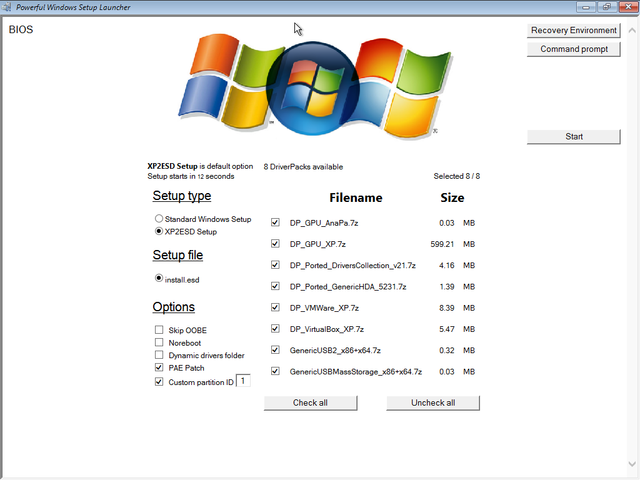Open the Recovery Environment

574,30
